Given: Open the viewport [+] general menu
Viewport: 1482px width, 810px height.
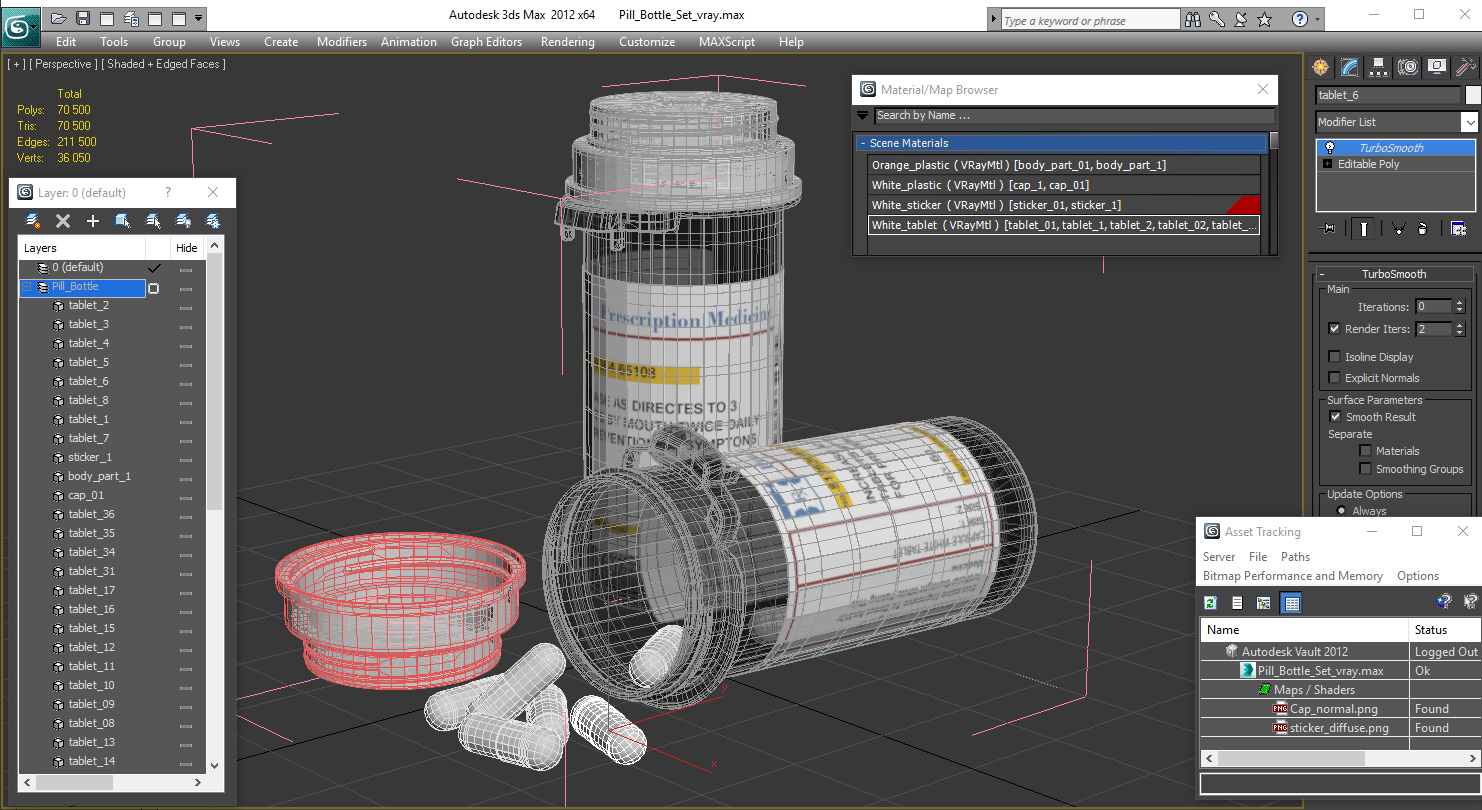Looking at the screenshot, I should pyautogui.click(x=15, y=64).
